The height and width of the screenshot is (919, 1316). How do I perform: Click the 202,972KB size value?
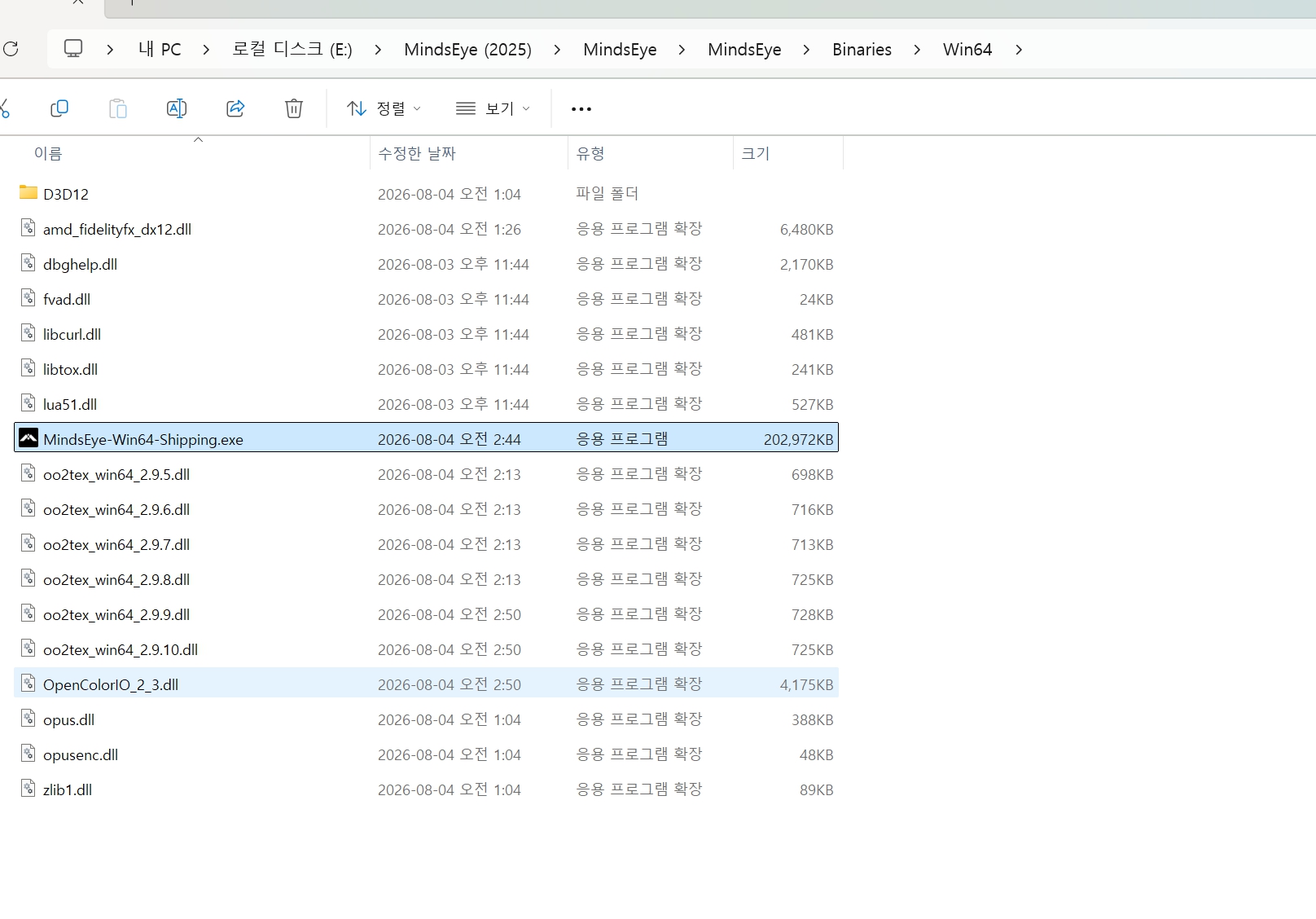click(x=798, y=439)
